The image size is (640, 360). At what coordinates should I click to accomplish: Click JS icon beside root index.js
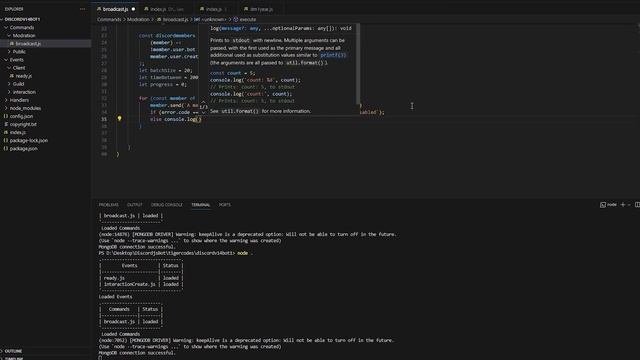[x=6, y=132]
